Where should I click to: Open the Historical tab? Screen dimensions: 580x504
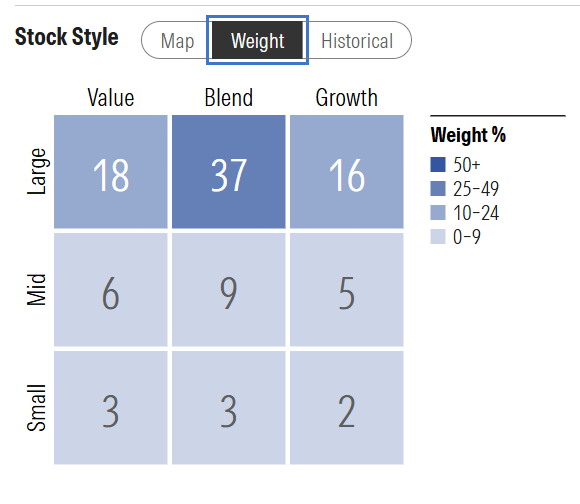[x=357, y=40]
